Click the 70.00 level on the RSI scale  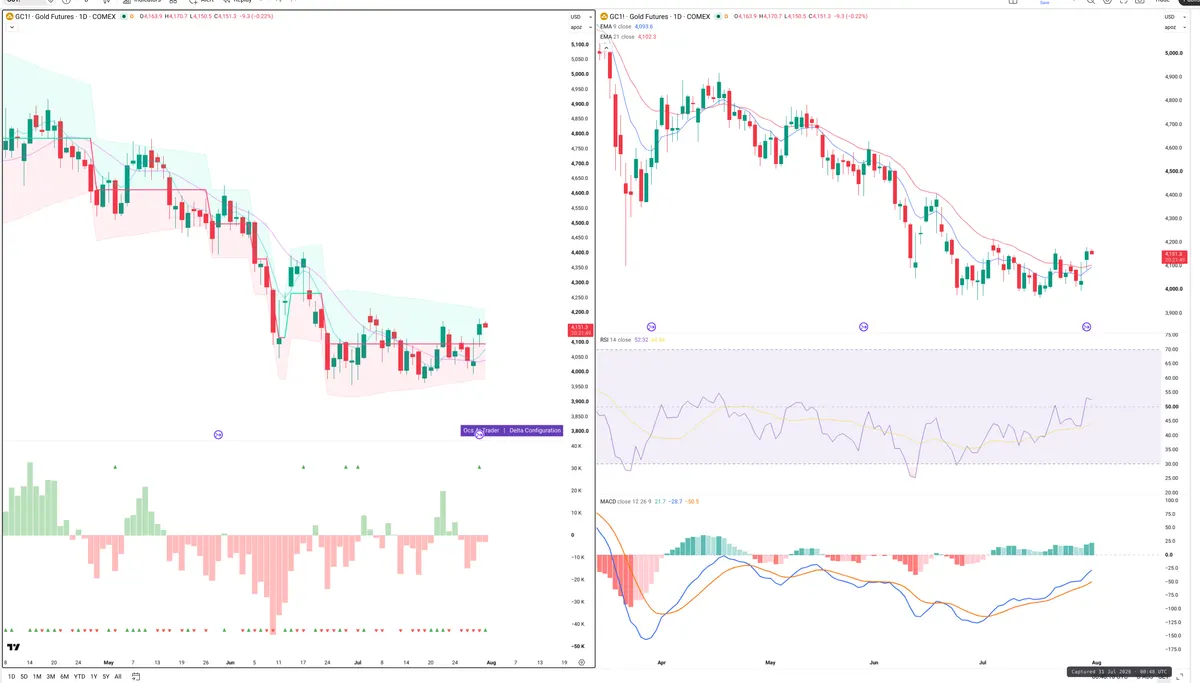click(1172, 350)
